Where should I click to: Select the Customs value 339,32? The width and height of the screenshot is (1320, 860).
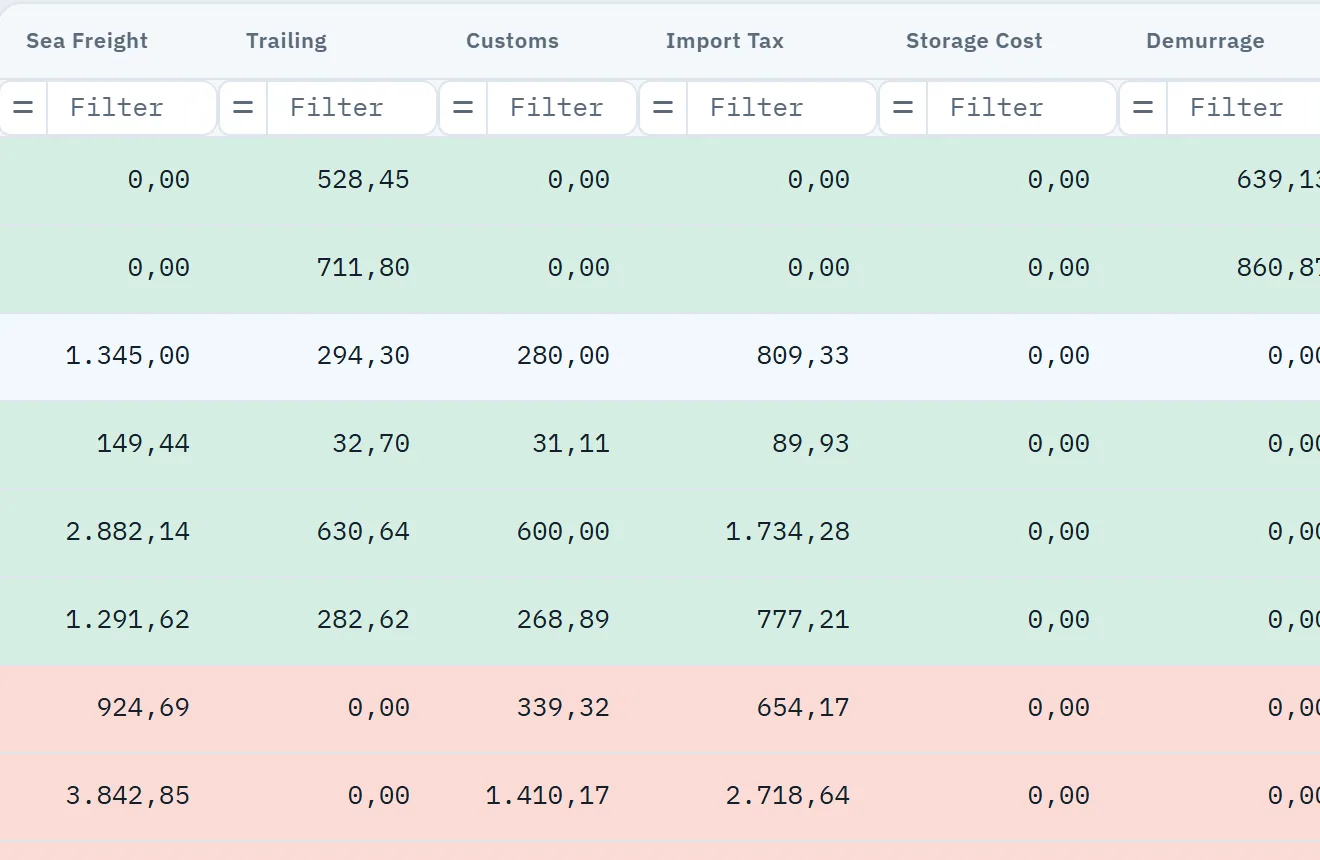[563, 708]
